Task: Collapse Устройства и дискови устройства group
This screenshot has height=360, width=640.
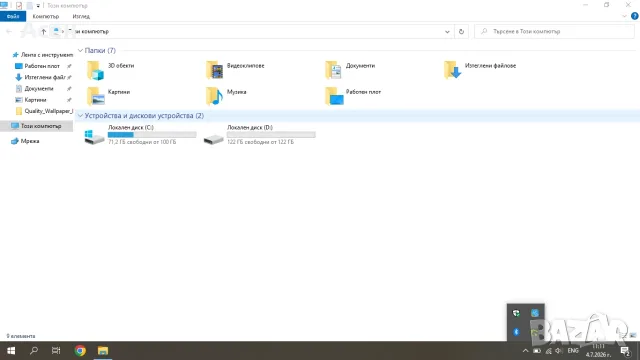Action: pyautogui.click(x=80, y=116)
